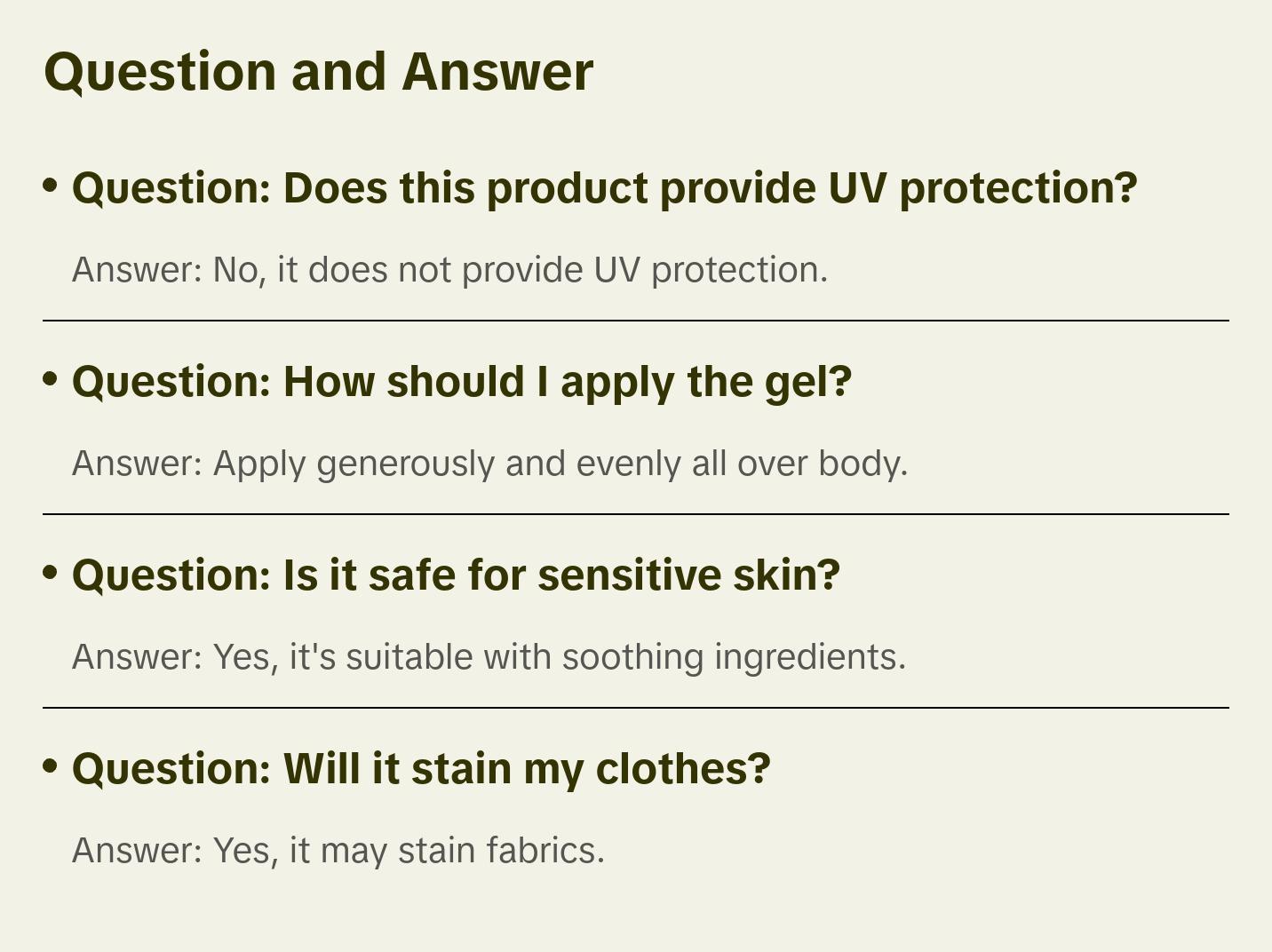Click the divider line above the stain clothes question
Viewport: 1272px width, 952px height.
636,708
